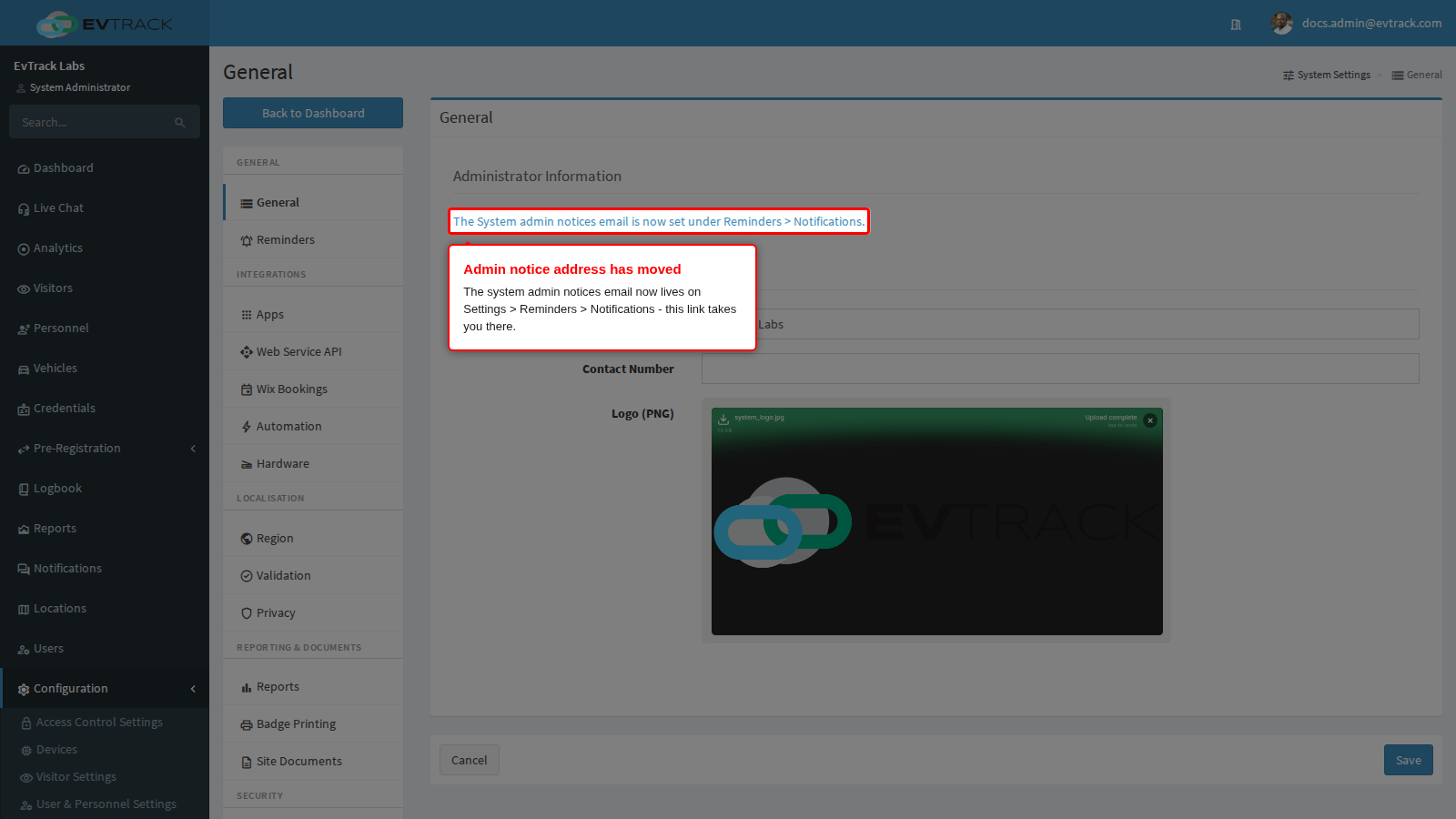Click the Save button
Image resolution: width=1456 pixels, height=819 pixels.
click(x=1409, y=760)
